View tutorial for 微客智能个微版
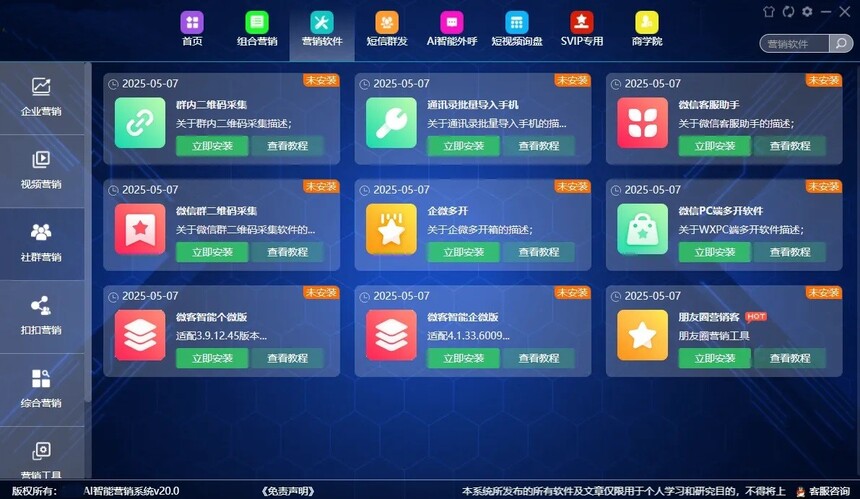Screen dimensions: 860x499 click(x=287, y=358)
